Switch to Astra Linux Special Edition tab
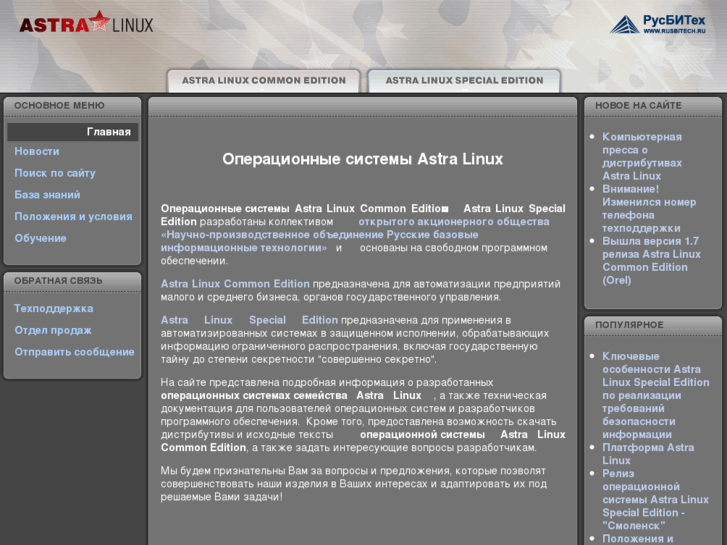727x545 pixels. coord(464,81)
